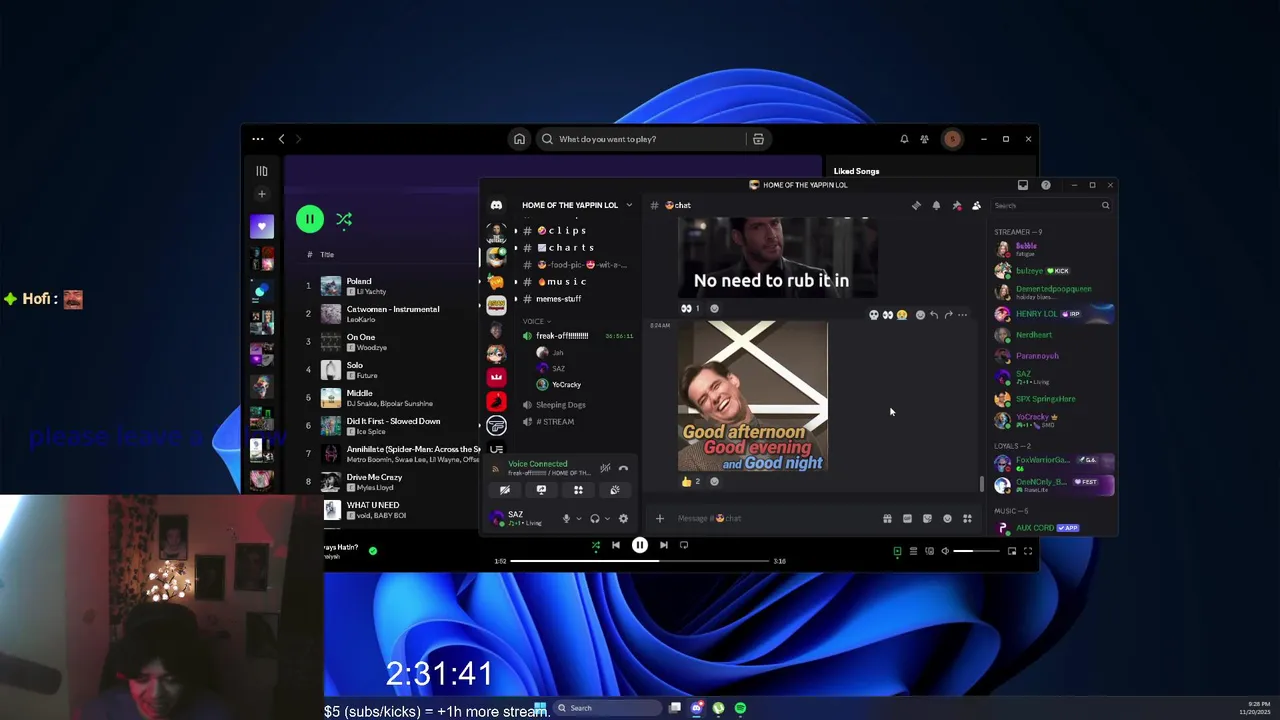Expand threads arrow beside clips channel
Image resolution: width=1280 pixels, height=720 pixels.
click(x=516, y=231)
